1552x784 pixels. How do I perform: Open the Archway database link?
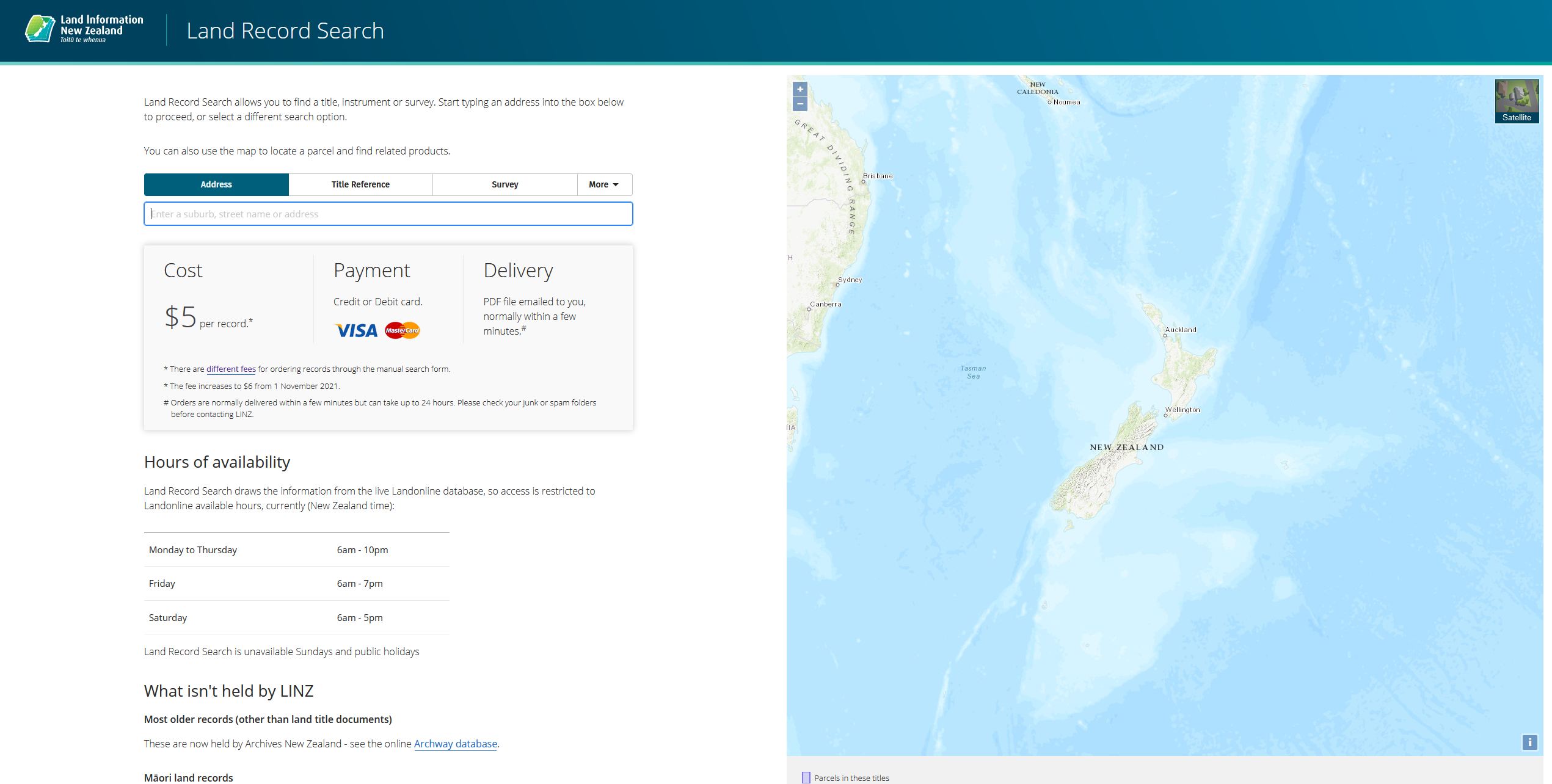click(455, 744)
